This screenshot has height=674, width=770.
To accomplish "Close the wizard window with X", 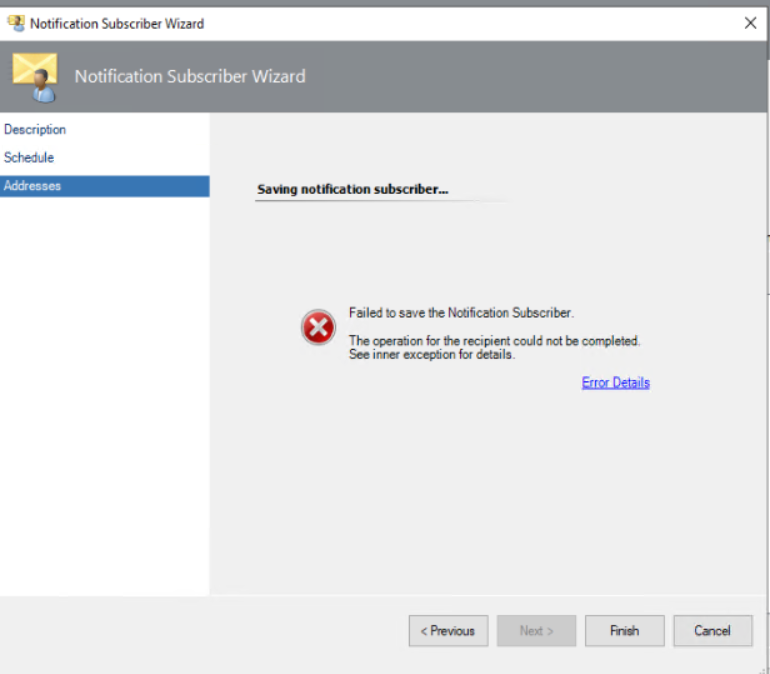I will pyautogui.click(x=750, y=23).
